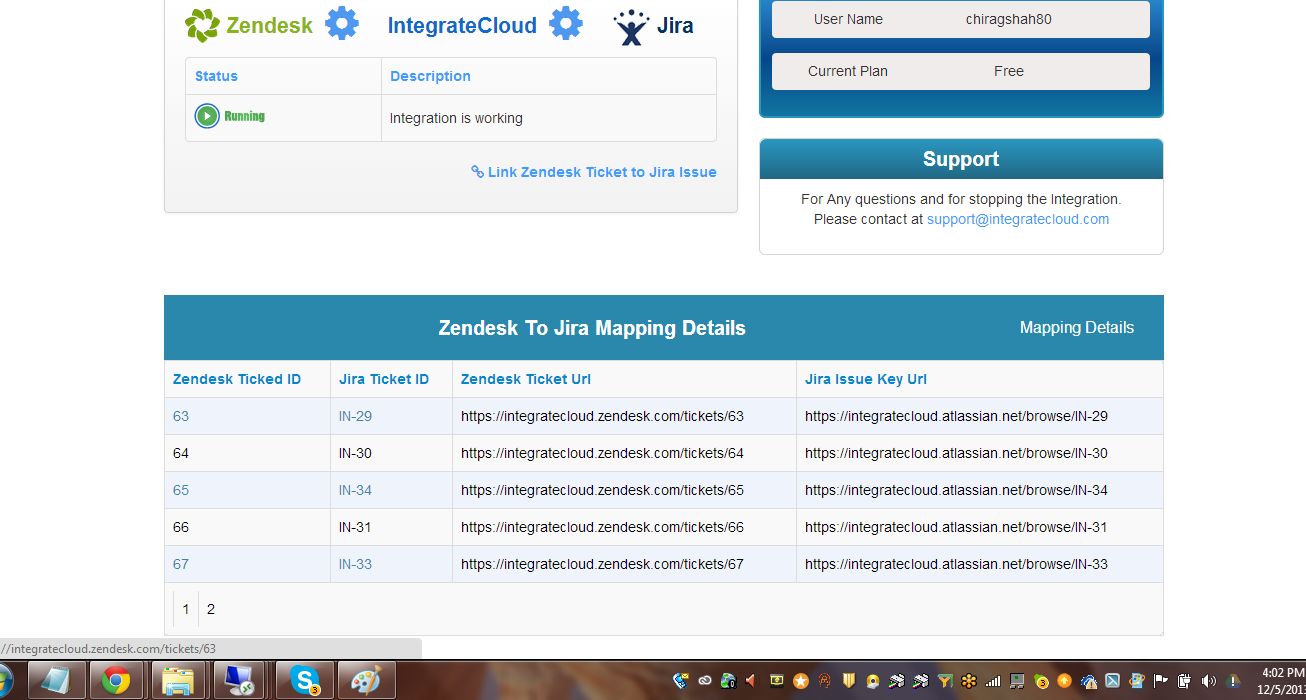1306x700 pixels.
Task: Go to page 2 of mapping table
Action: pyautogui.click(x=211, y=609)
